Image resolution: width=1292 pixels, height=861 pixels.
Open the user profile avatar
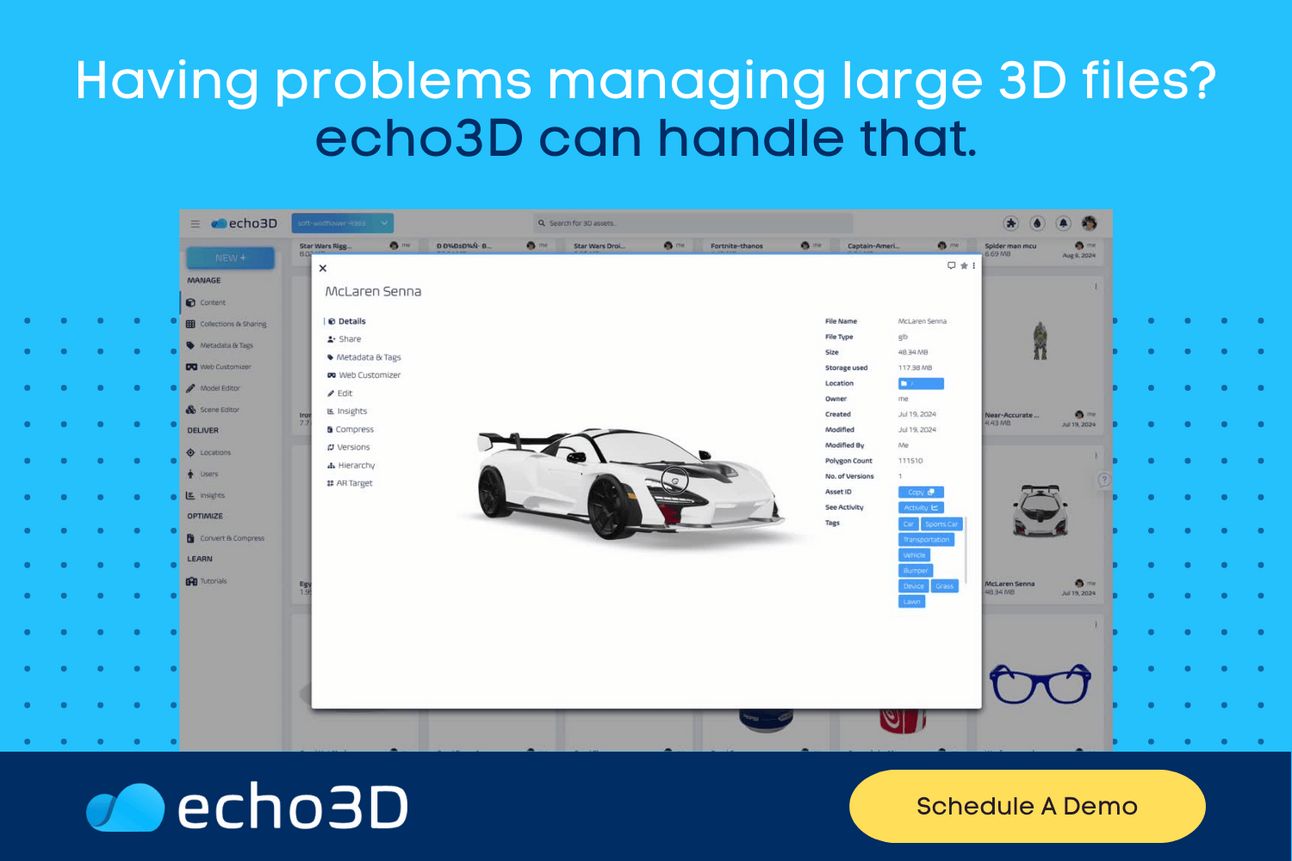(1089, 223)
